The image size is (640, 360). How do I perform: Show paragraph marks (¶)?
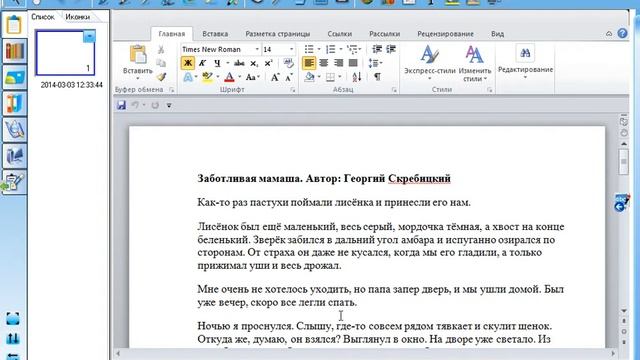click(x=378, y=77)
